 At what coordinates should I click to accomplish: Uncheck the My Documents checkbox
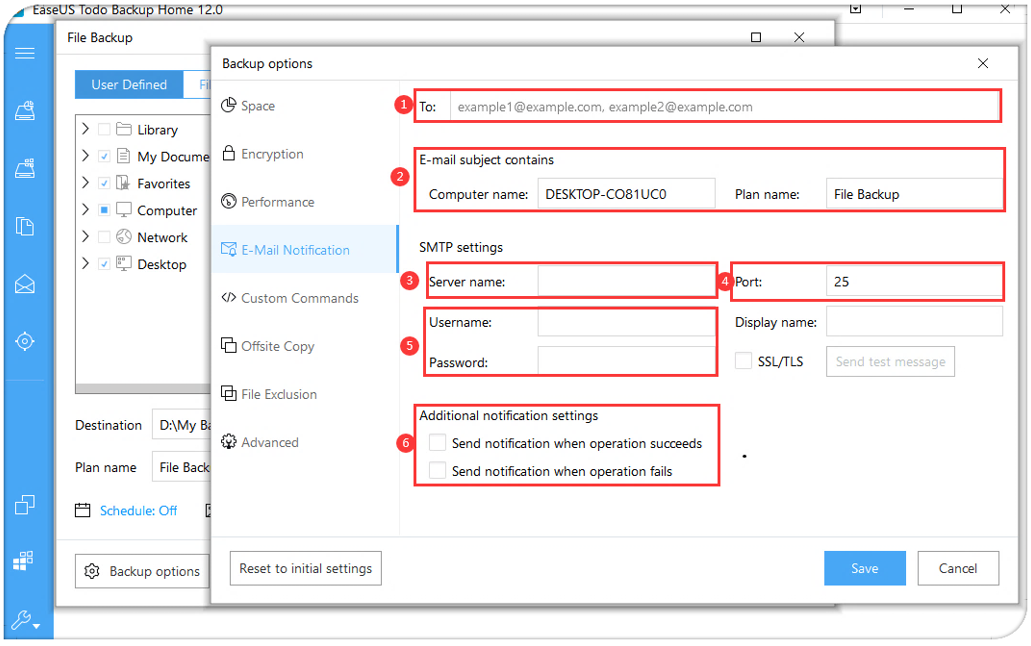point(104,156)
